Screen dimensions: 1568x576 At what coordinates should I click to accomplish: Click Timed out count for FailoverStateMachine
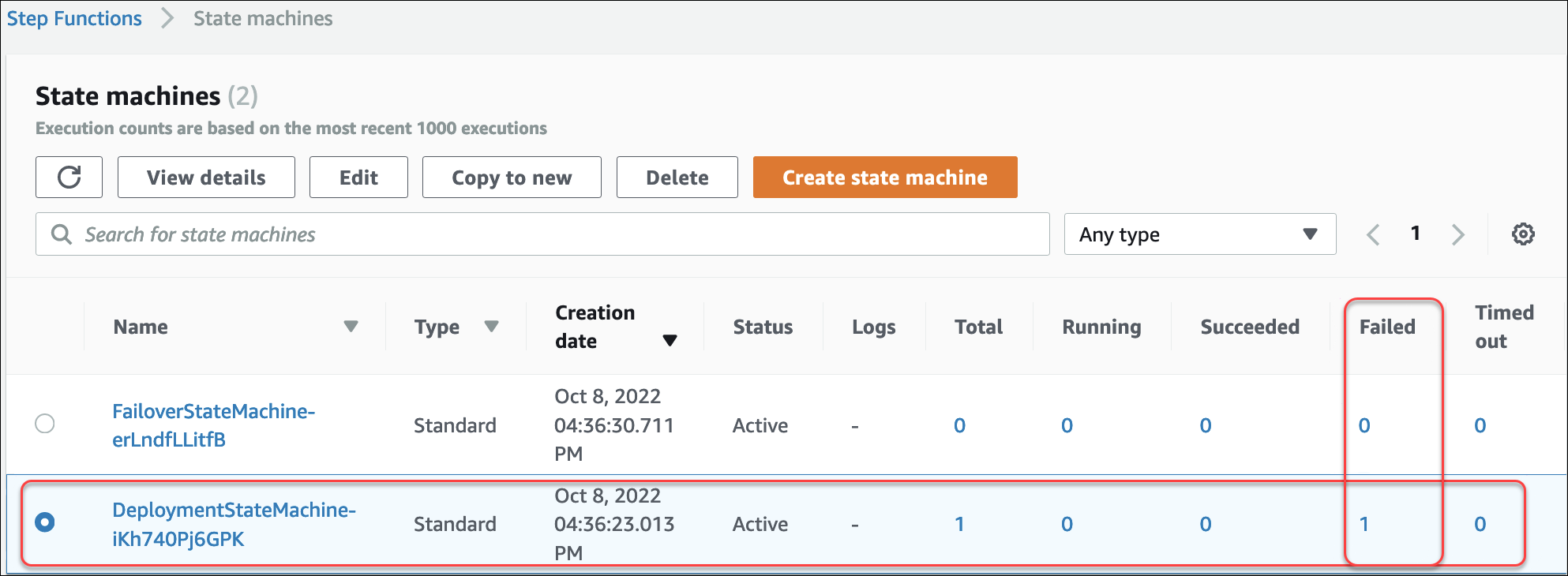click(x=1480, y=425)
